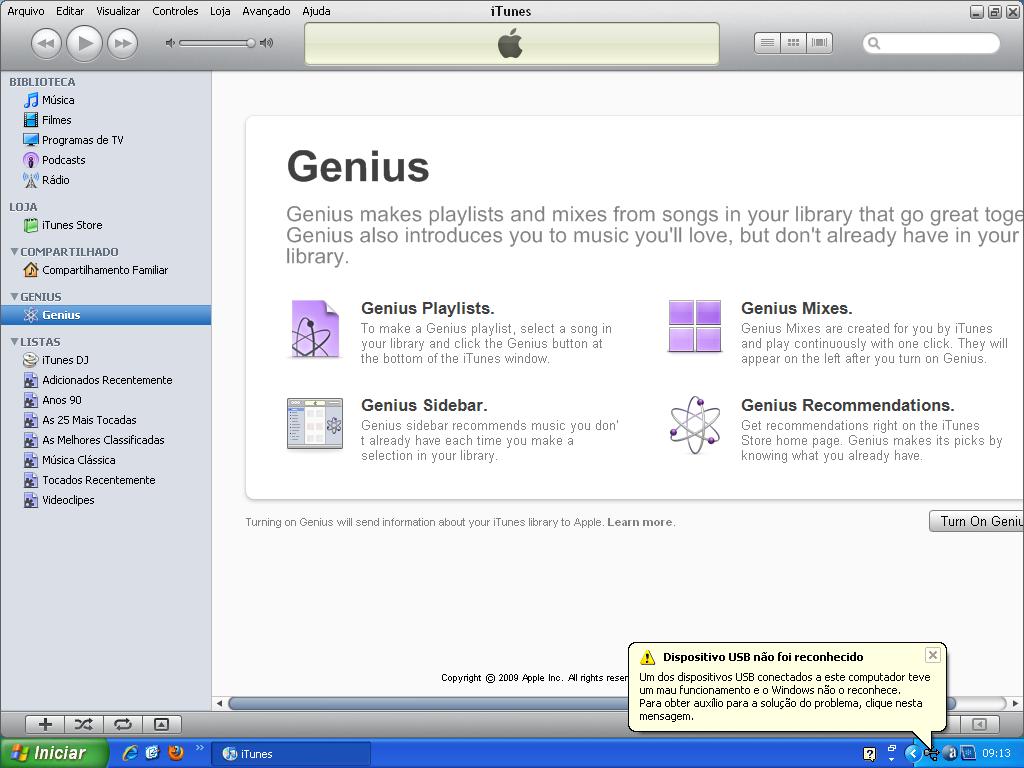Click the USB device tray icon
This screenshot has width=1024, height=768.
(x=931, y=754)
